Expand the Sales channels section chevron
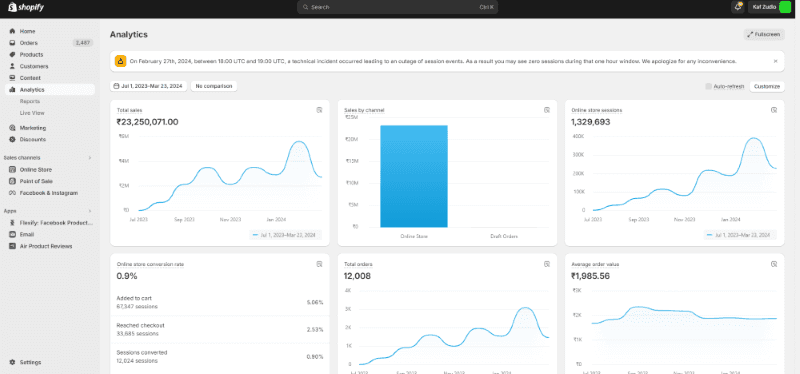The height and width of the screenshot is (374, 800). pos(90,158)
